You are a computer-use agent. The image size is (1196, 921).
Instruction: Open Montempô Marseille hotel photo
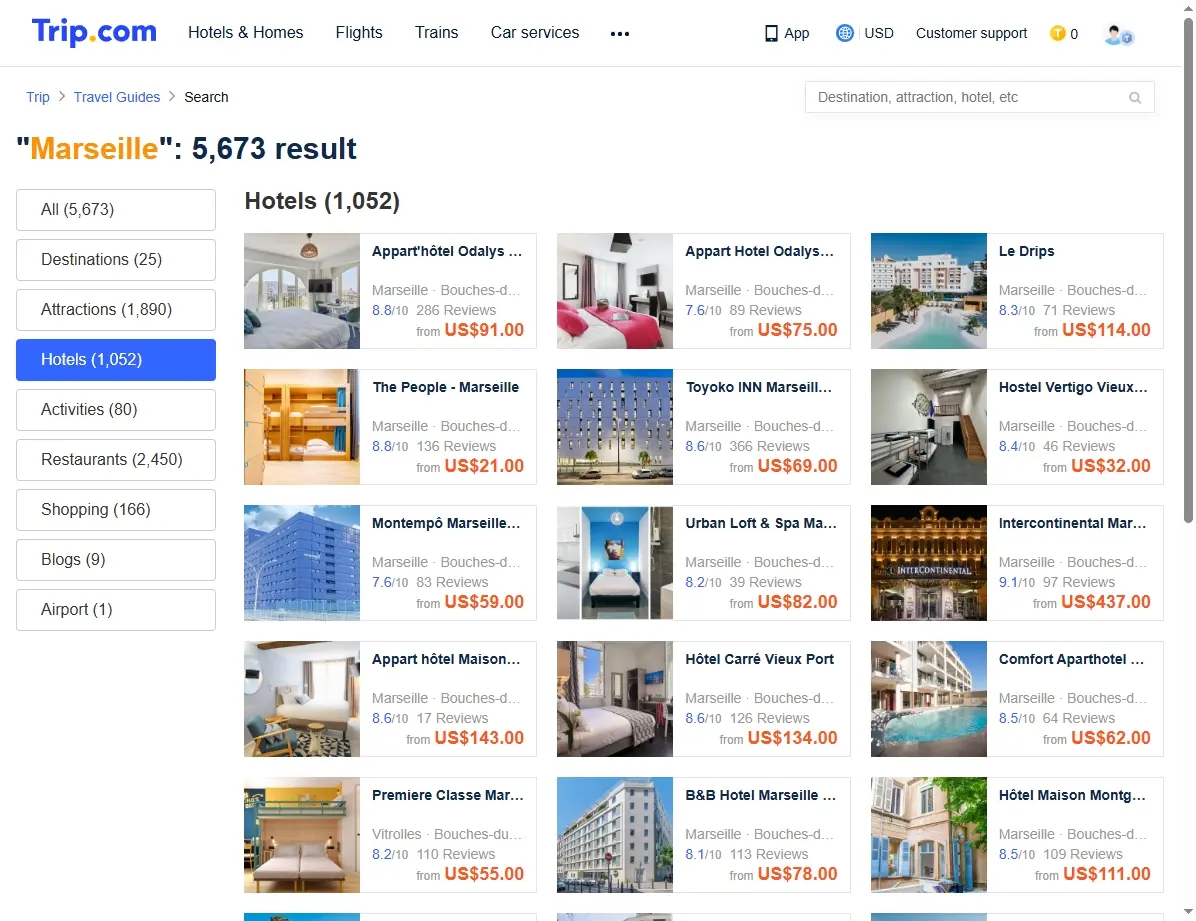tap(302, 562)
